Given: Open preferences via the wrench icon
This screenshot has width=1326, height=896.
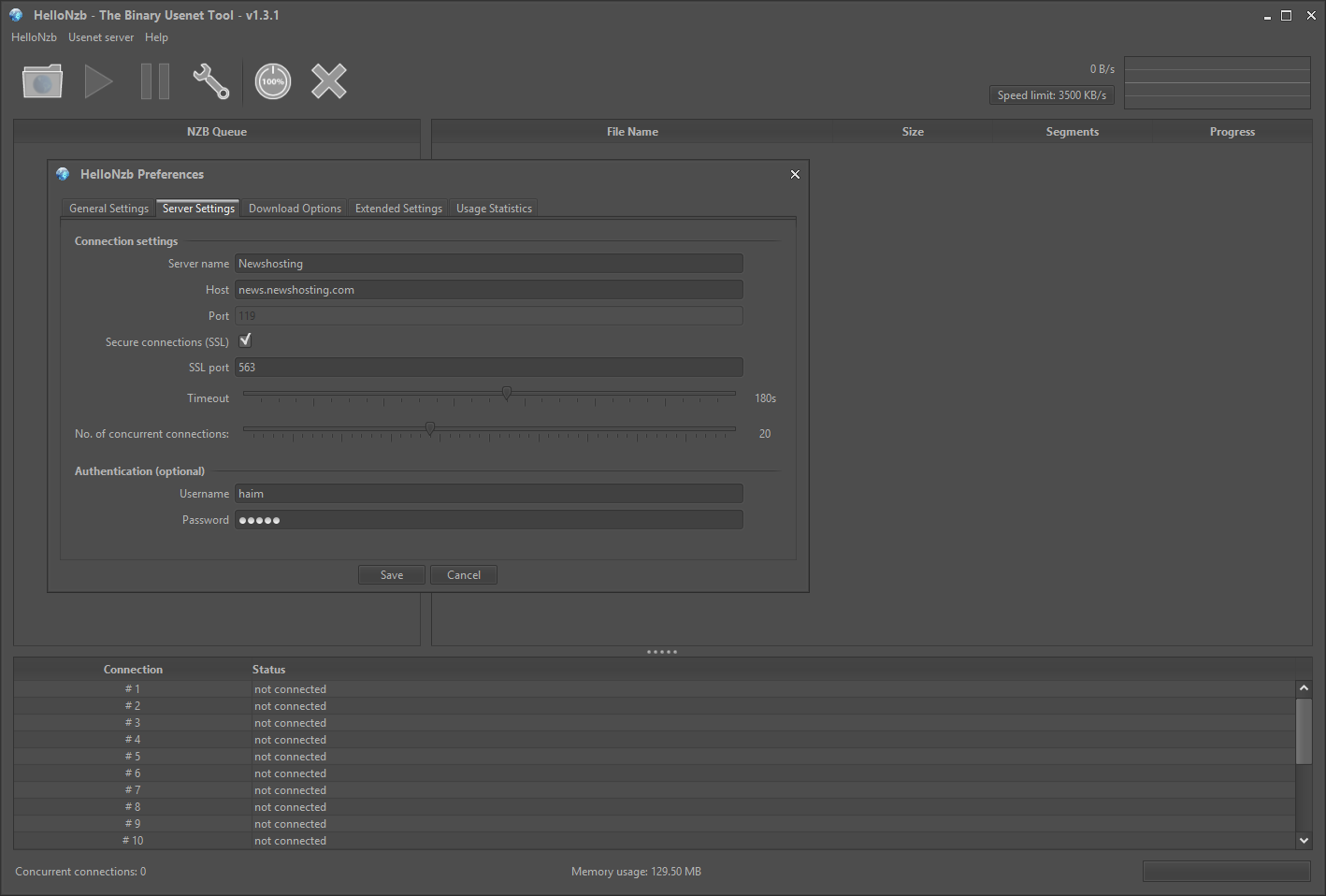Looking at the screenshot, I should 211,81.
